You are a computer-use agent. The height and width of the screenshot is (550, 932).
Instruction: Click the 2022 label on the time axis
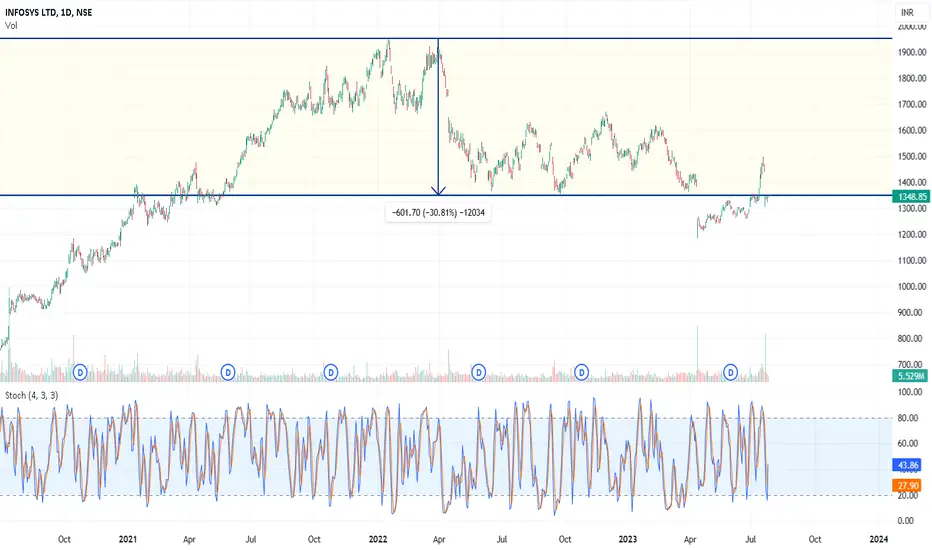pos(378,539)
